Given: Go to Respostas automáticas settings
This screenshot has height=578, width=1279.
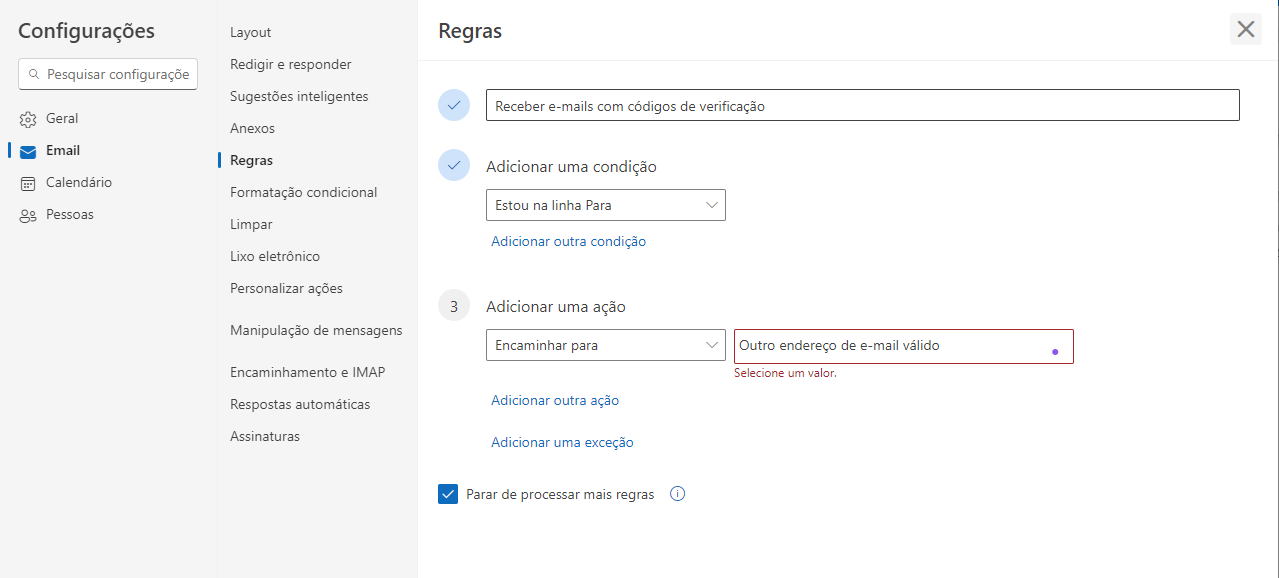Looking at the screenshot, I should 300,404.
